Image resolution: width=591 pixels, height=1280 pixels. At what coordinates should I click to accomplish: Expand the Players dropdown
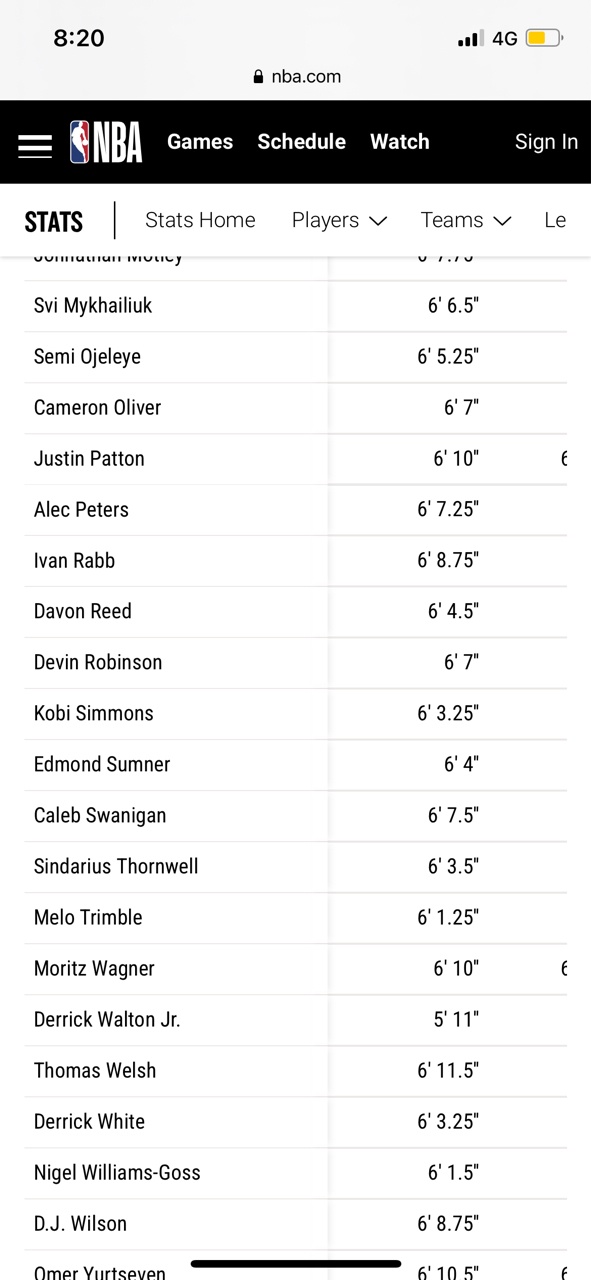[x=339, y=220]
